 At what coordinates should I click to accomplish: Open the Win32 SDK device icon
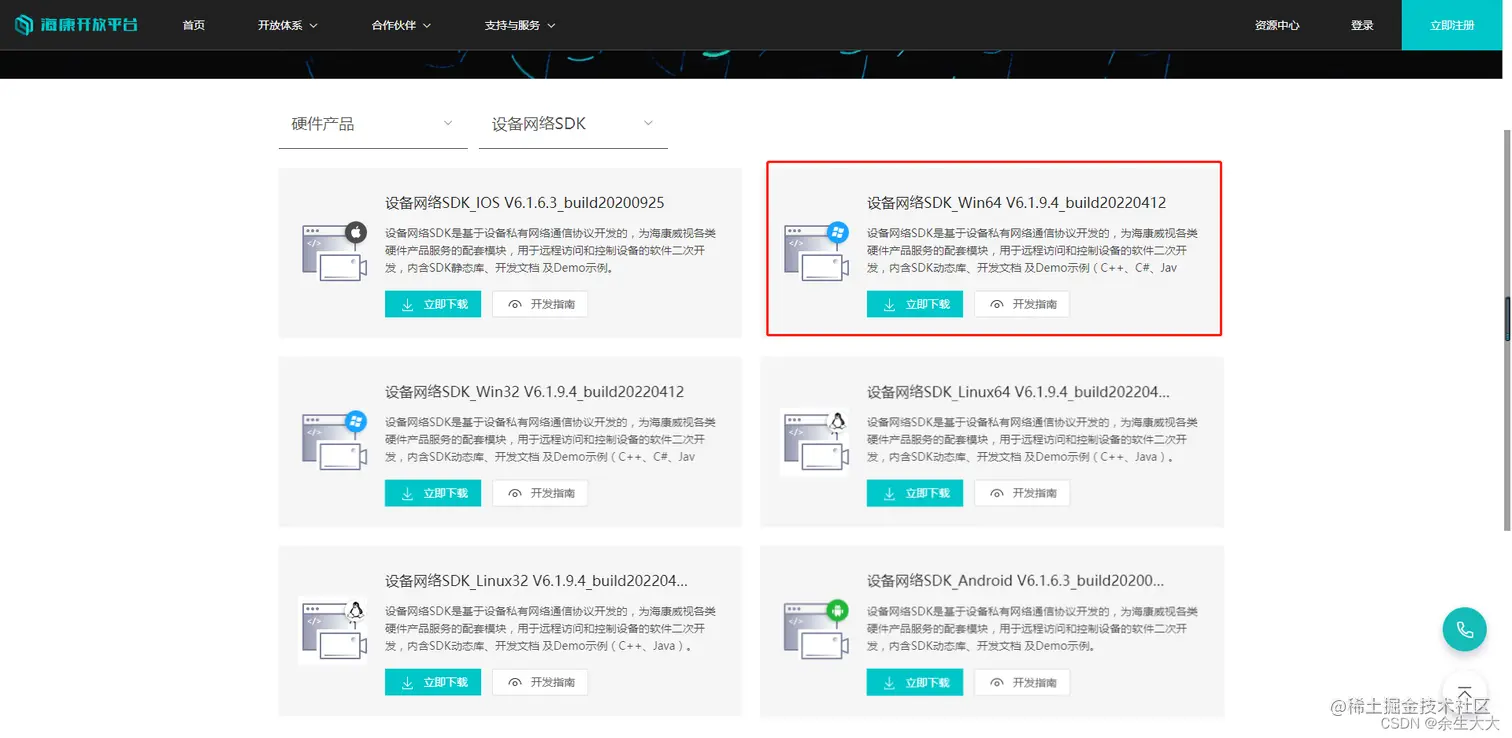[x=334, y=440]
